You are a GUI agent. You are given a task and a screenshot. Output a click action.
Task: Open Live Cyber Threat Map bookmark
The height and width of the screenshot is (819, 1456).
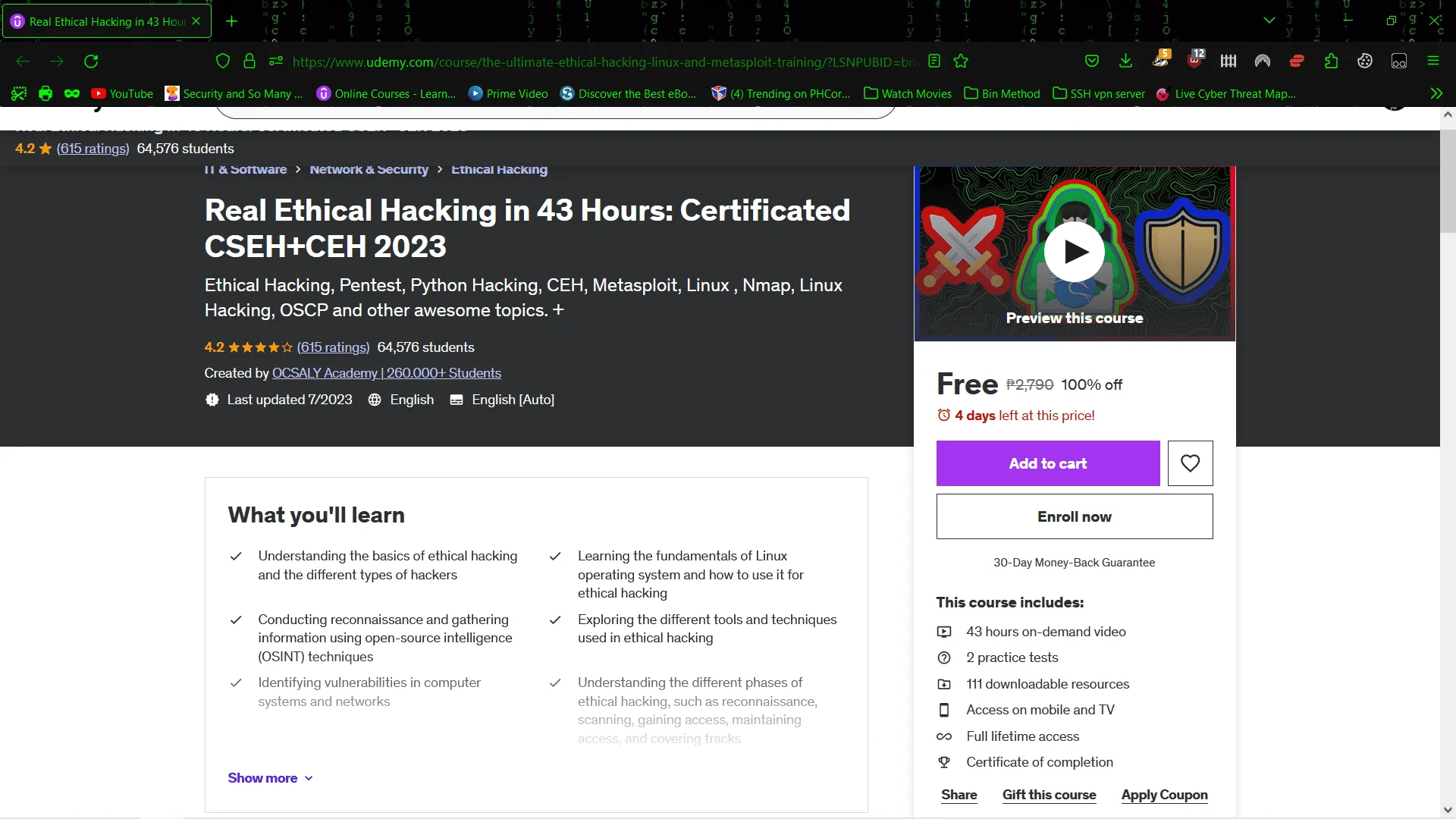click(x=1226, y=93)
